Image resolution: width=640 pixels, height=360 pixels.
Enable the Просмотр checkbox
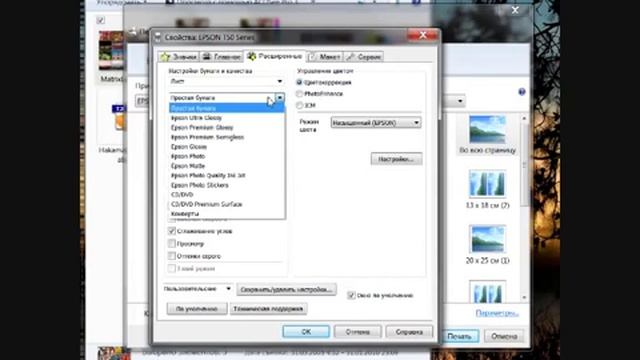172,244
